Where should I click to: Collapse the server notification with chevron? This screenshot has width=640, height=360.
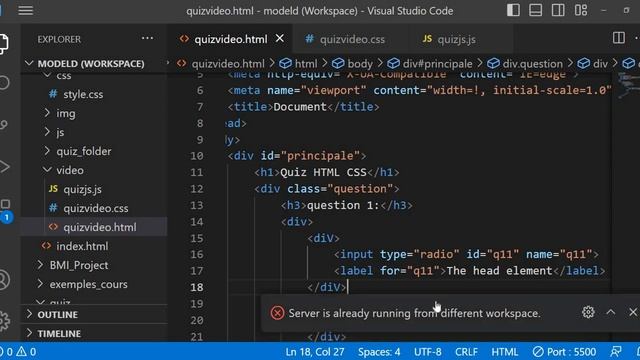point(611,312)
